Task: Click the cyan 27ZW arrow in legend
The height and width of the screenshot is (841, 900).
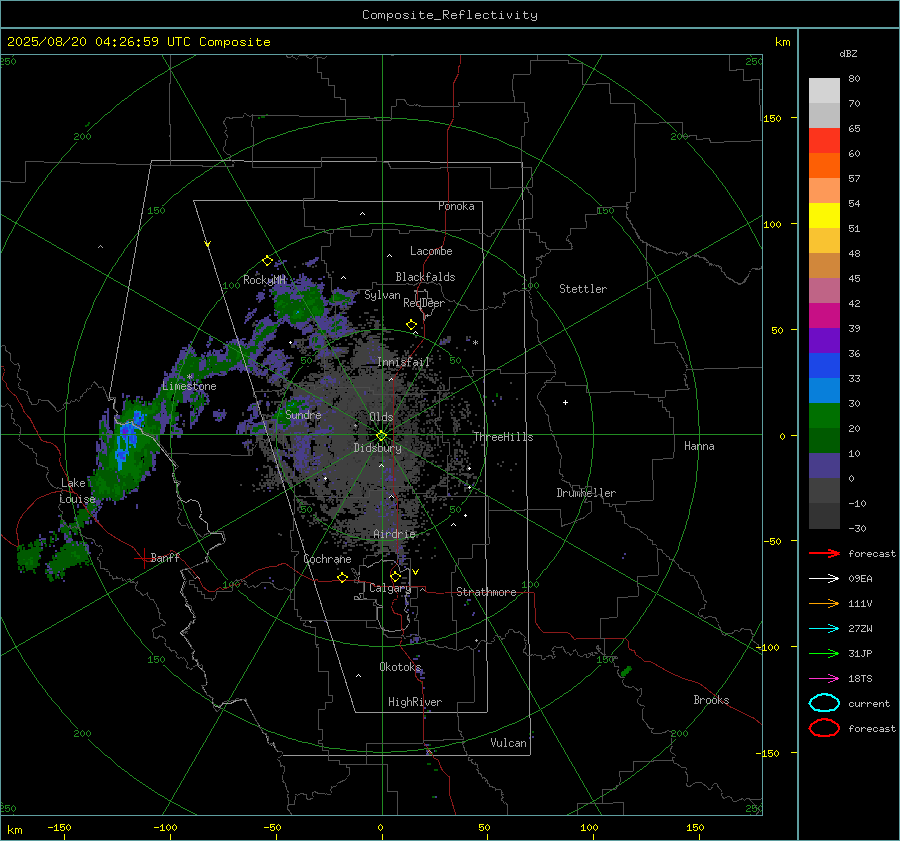Action: click(824, 629)
